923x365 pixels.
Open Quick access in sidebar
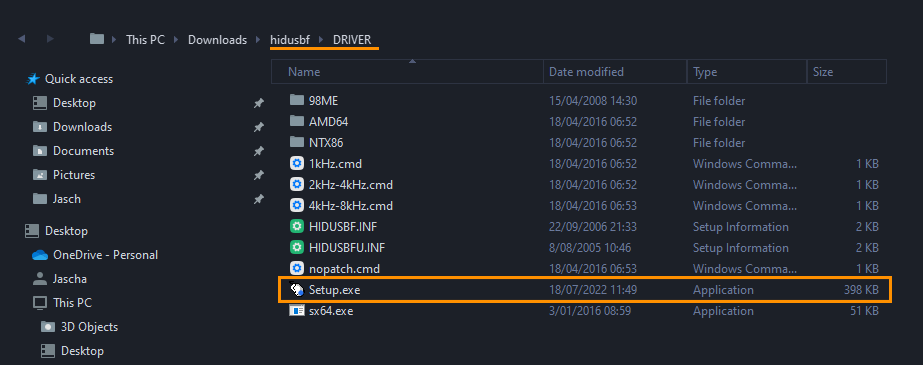[79, 79]
